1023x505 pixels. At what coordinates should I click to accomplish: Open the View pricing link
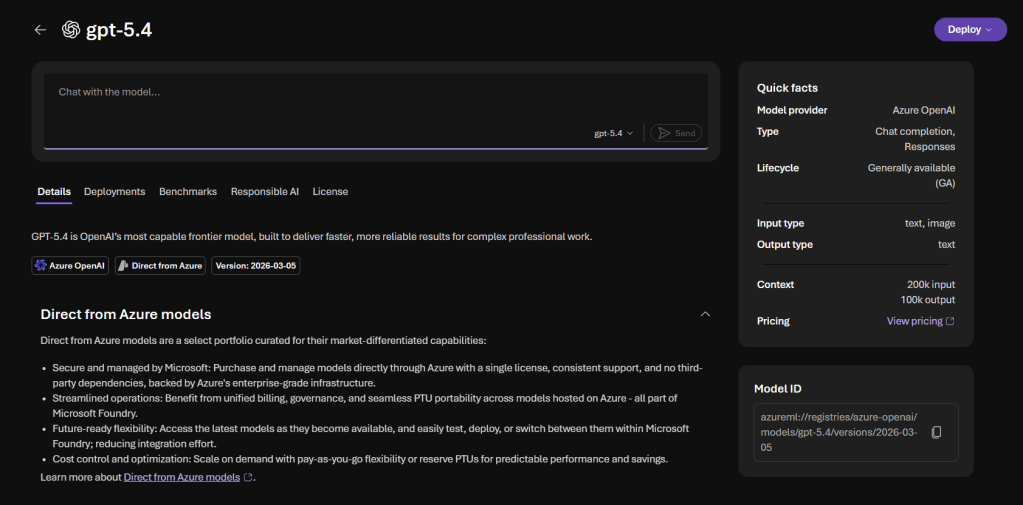pos(914,321)
